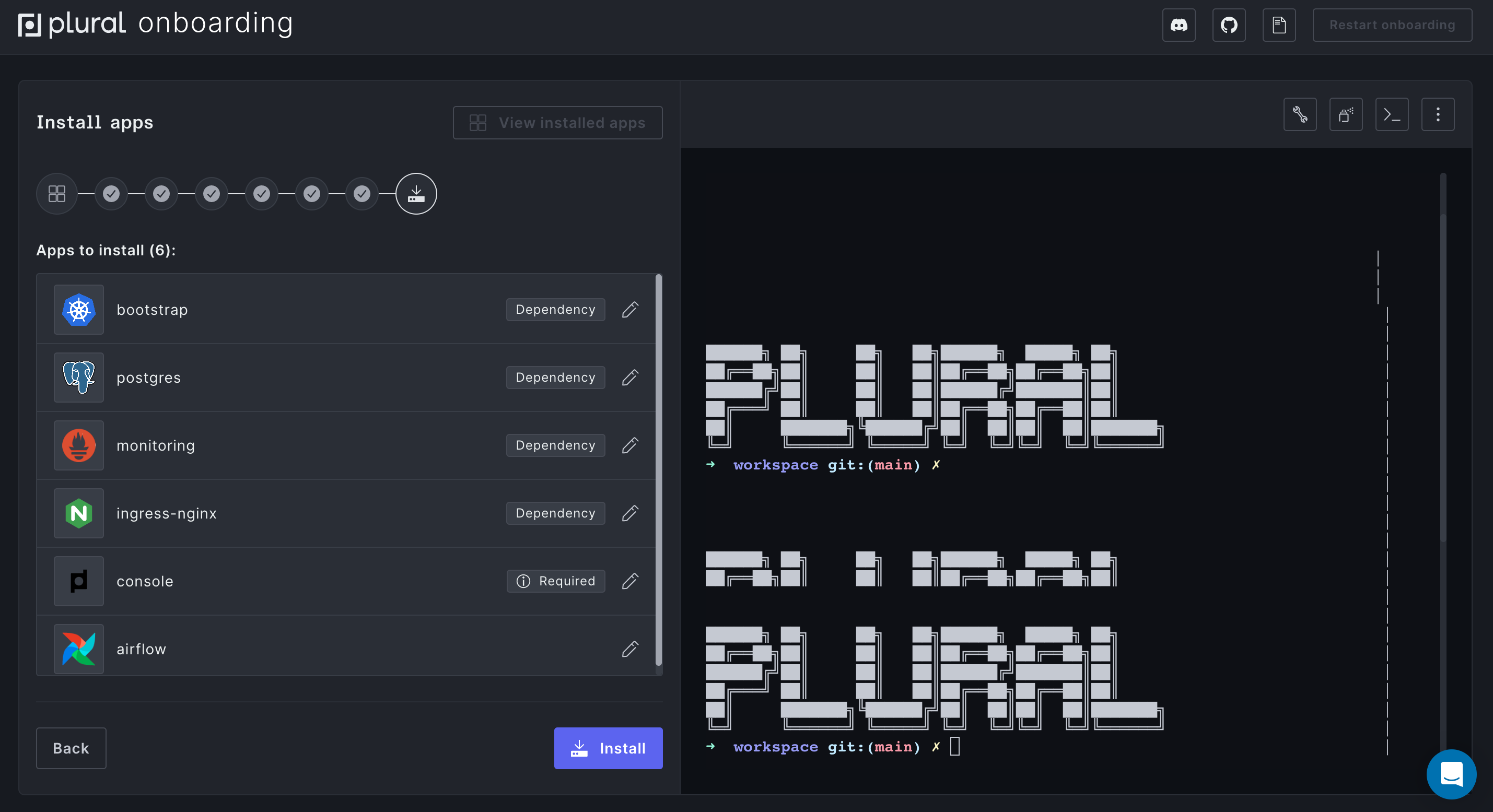Open the GitHub repository icon
Screen dimensions: 1493x812
tap(1229, 25)
